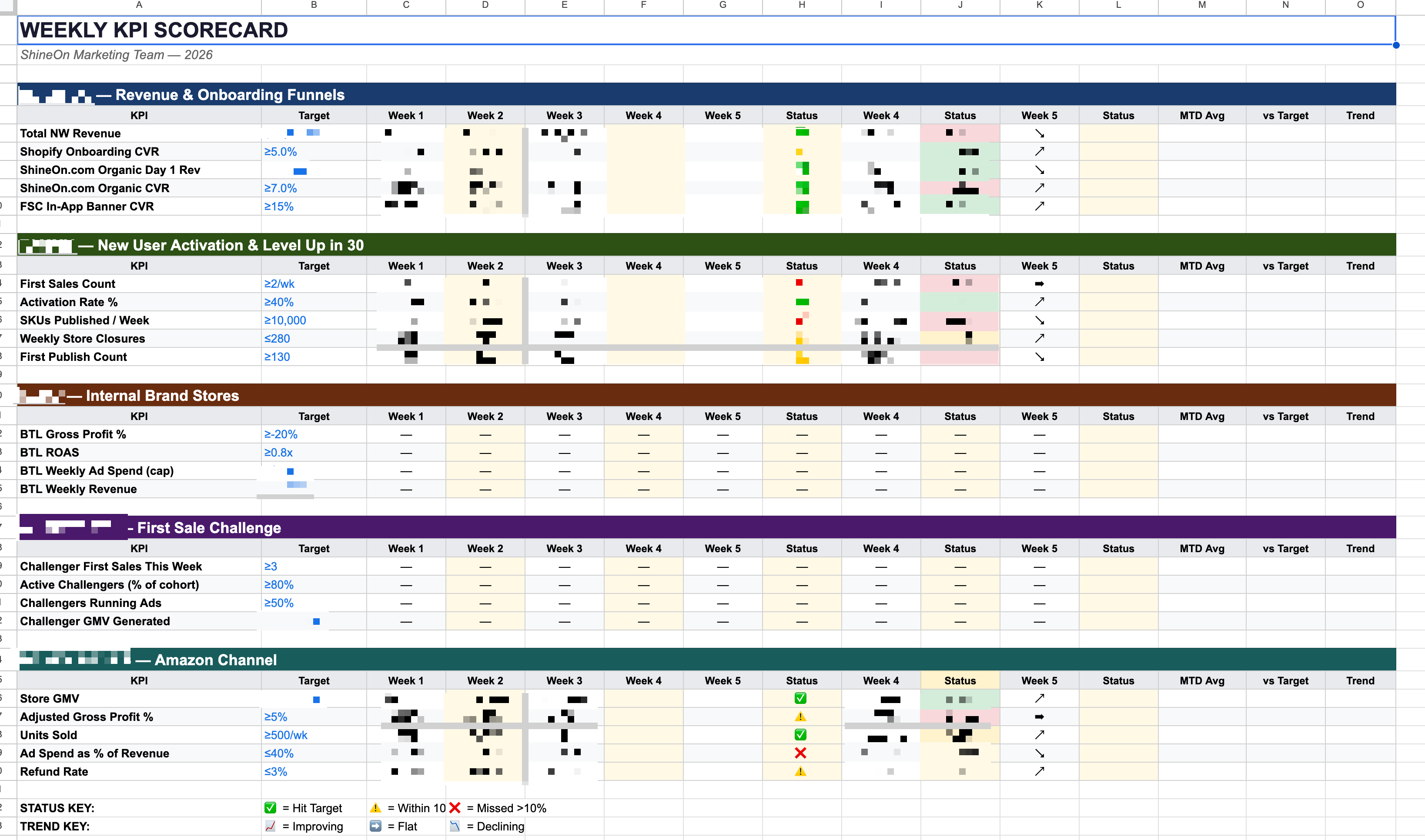Click the Amazon Channel section banner
The height and width of the screenshot is (840, 1425).
tap(215, 660)
